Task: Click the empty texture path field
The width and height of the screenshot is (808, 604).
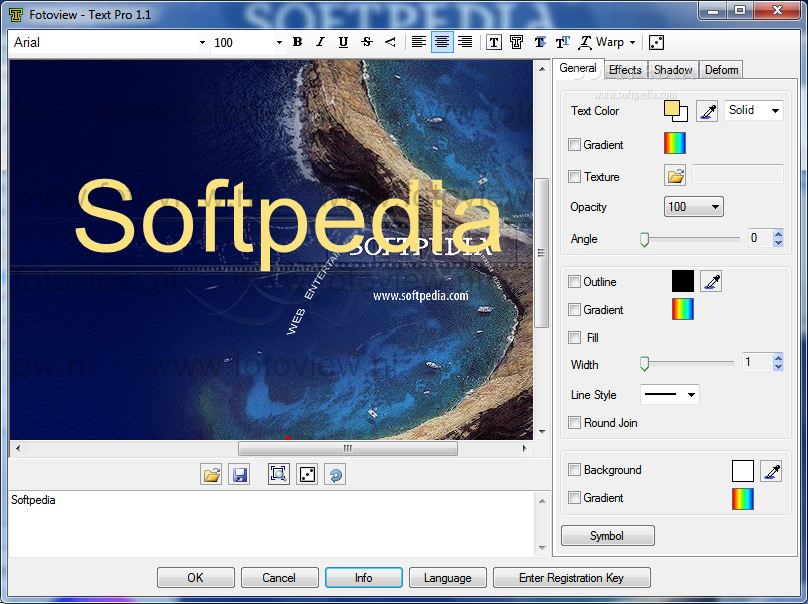Action: pos(737,174)
